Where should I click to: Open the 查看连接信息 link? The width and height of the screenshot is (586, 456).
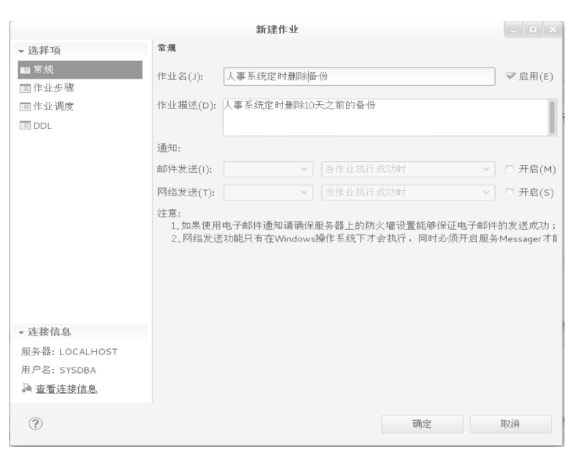(x=67, y=389)
